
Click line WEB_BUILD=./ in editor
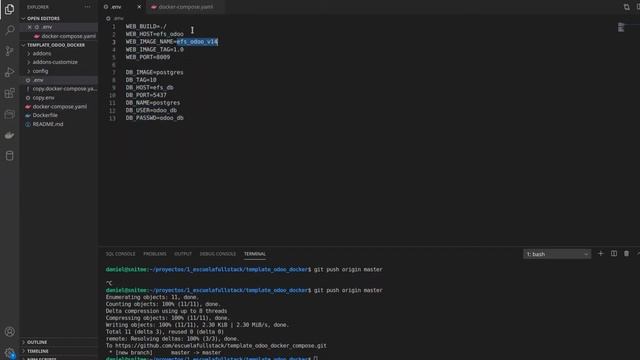tap(146, 27)
